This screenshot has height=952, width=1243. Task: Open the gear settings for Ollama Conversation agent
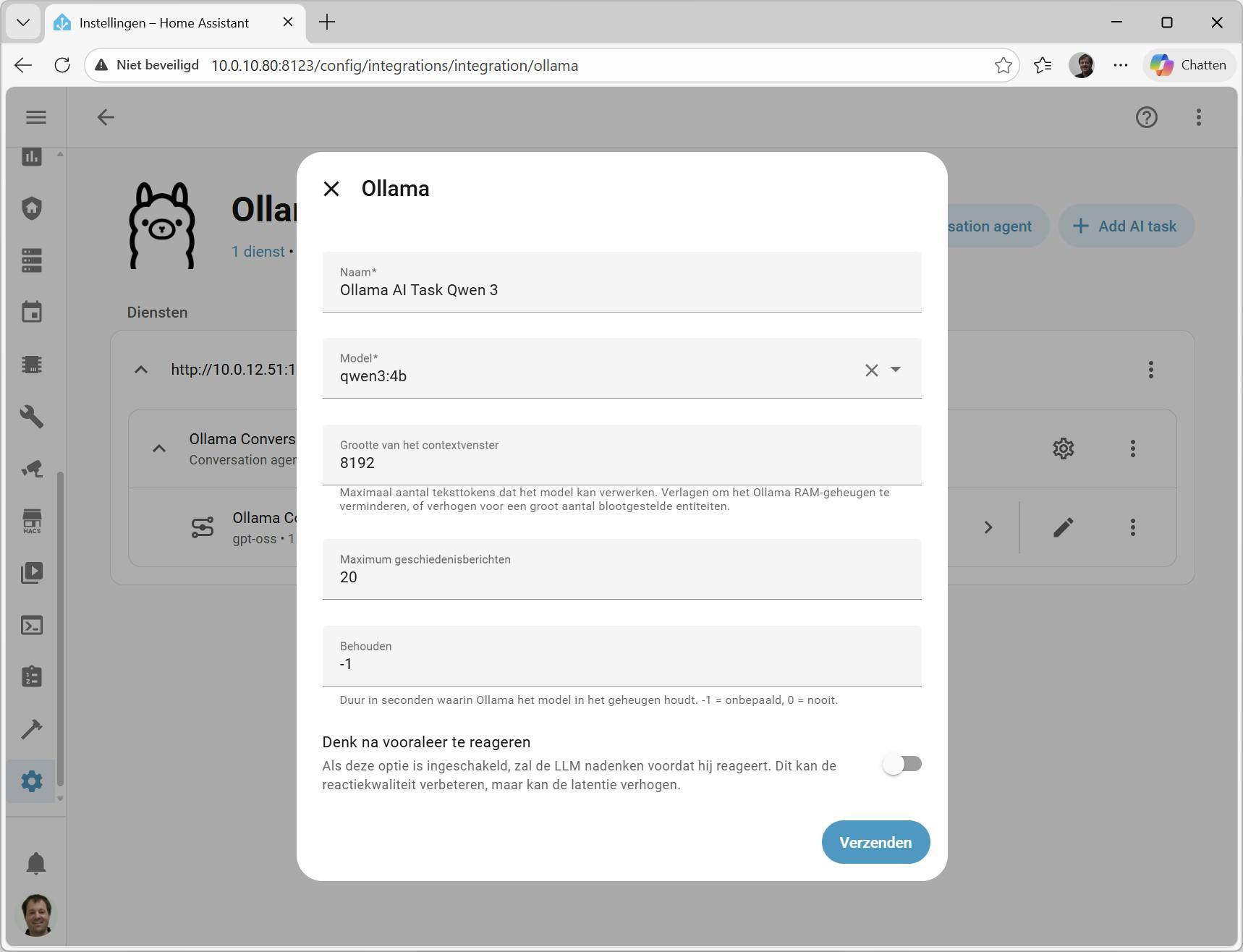pyautogui.click(x=1064, y=449)
